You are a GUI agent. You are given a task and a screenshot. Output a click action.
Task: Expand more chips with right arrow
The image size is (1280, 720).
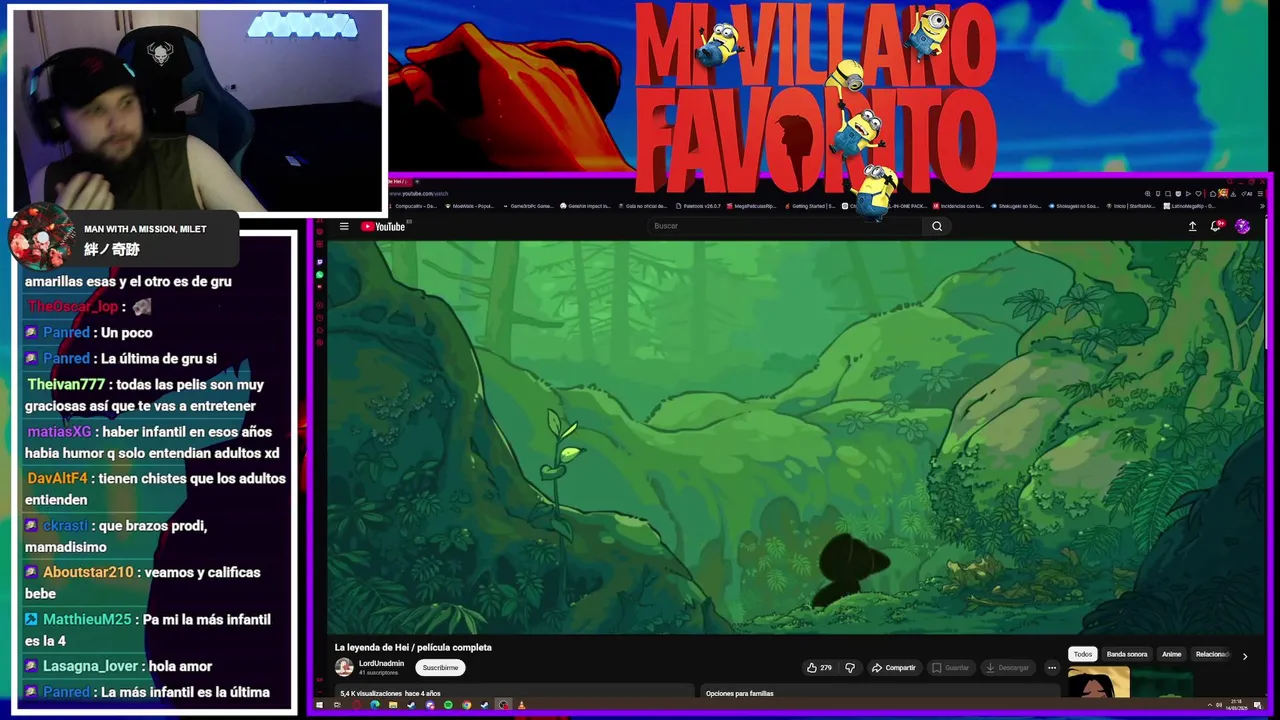pyautogui.click(x=1245, y=656)
